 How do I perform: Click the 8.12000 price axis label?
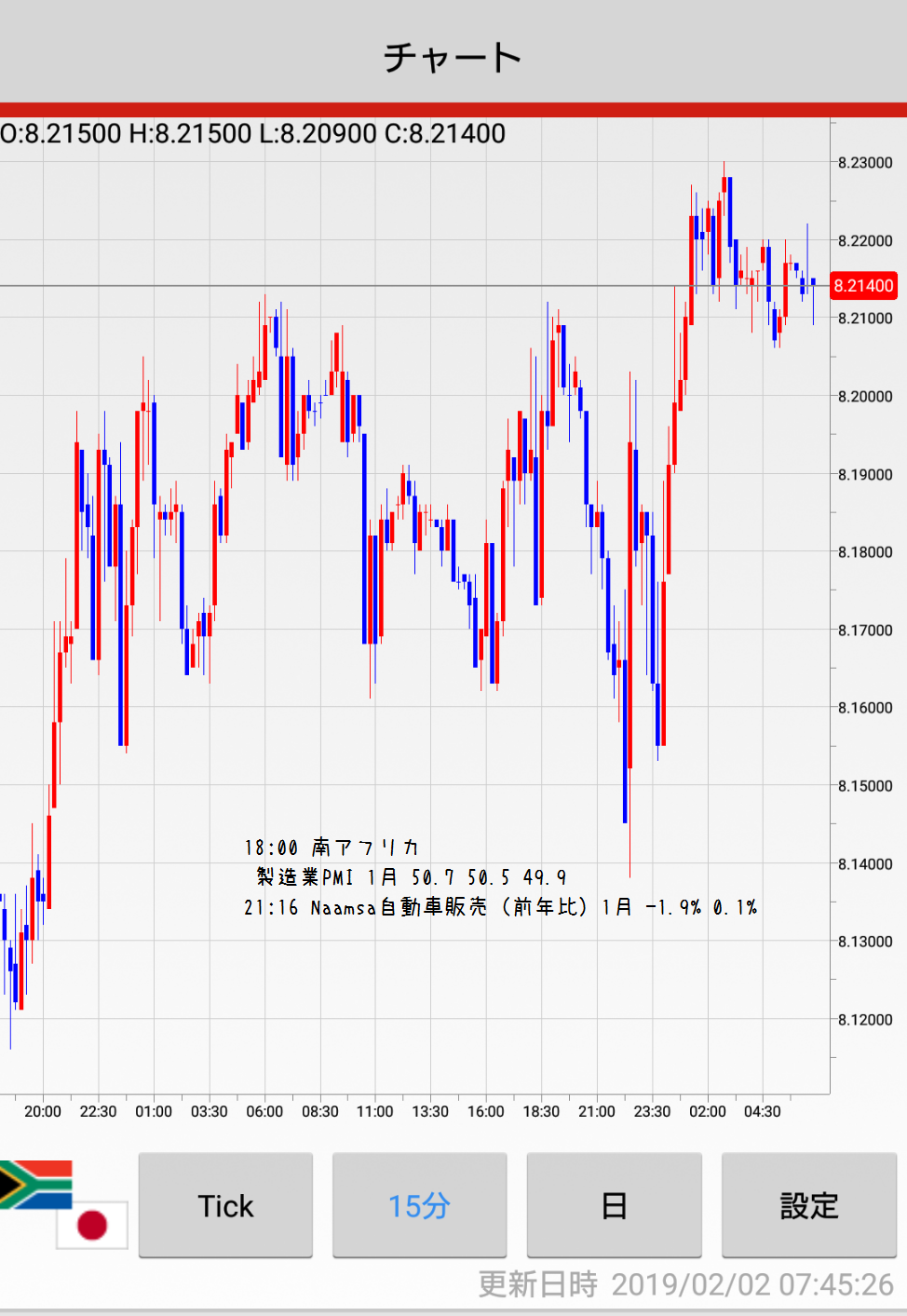coord(865,1020)
